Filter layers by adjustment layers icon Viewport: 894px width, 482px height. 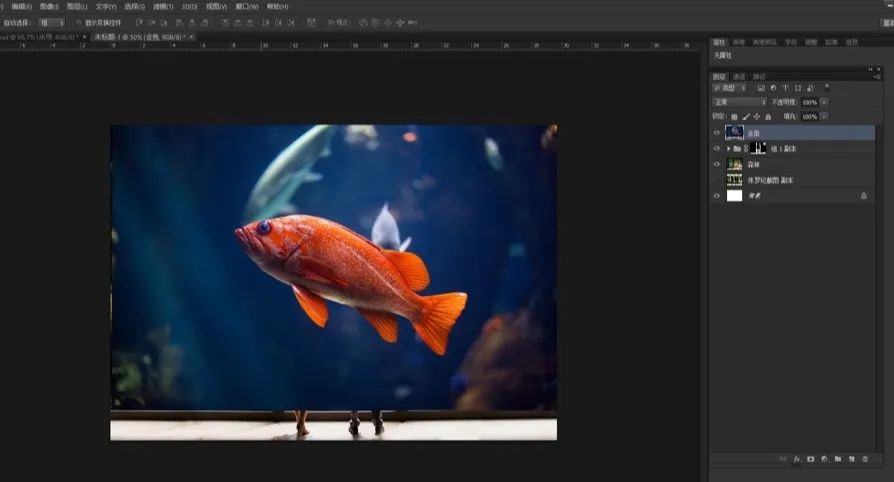[773, 88]
